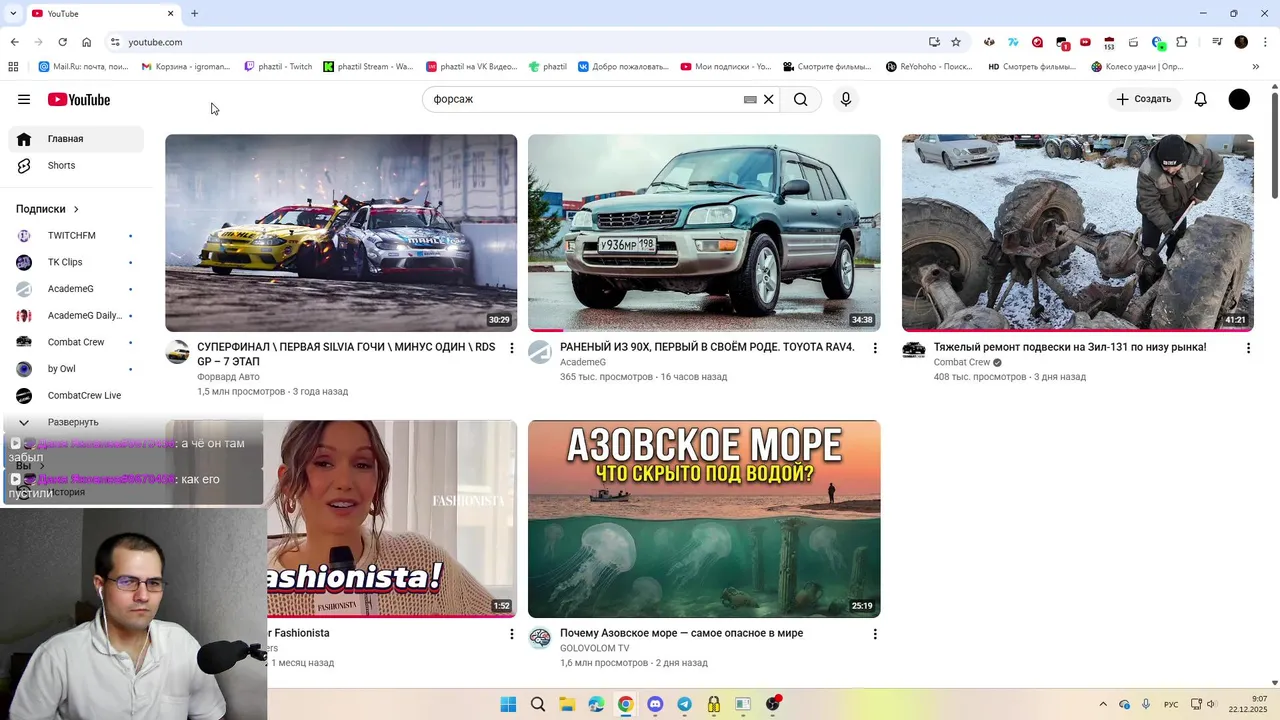
Task: Open Shorts in sidebar
Action: tap(76, 165)
